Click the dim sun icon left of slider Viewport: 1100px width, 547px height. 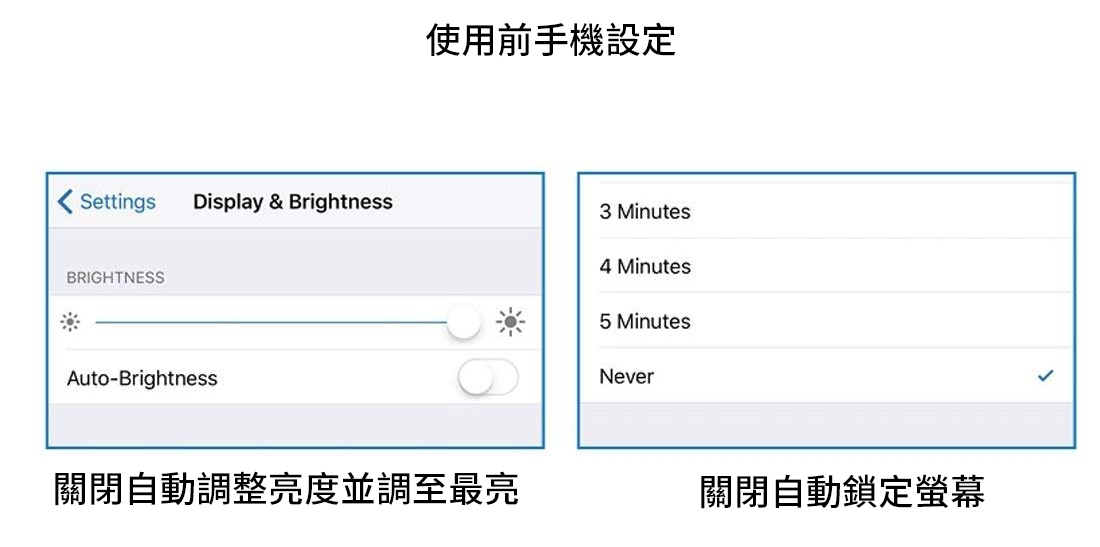tap(70, 322)
